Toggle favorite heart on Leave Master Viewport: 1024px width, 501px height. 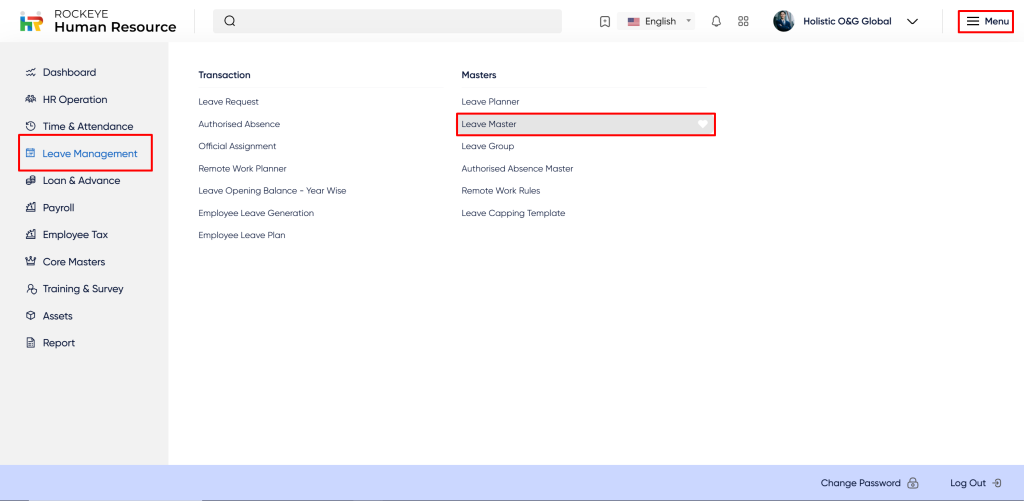click(x=703, y=124)
